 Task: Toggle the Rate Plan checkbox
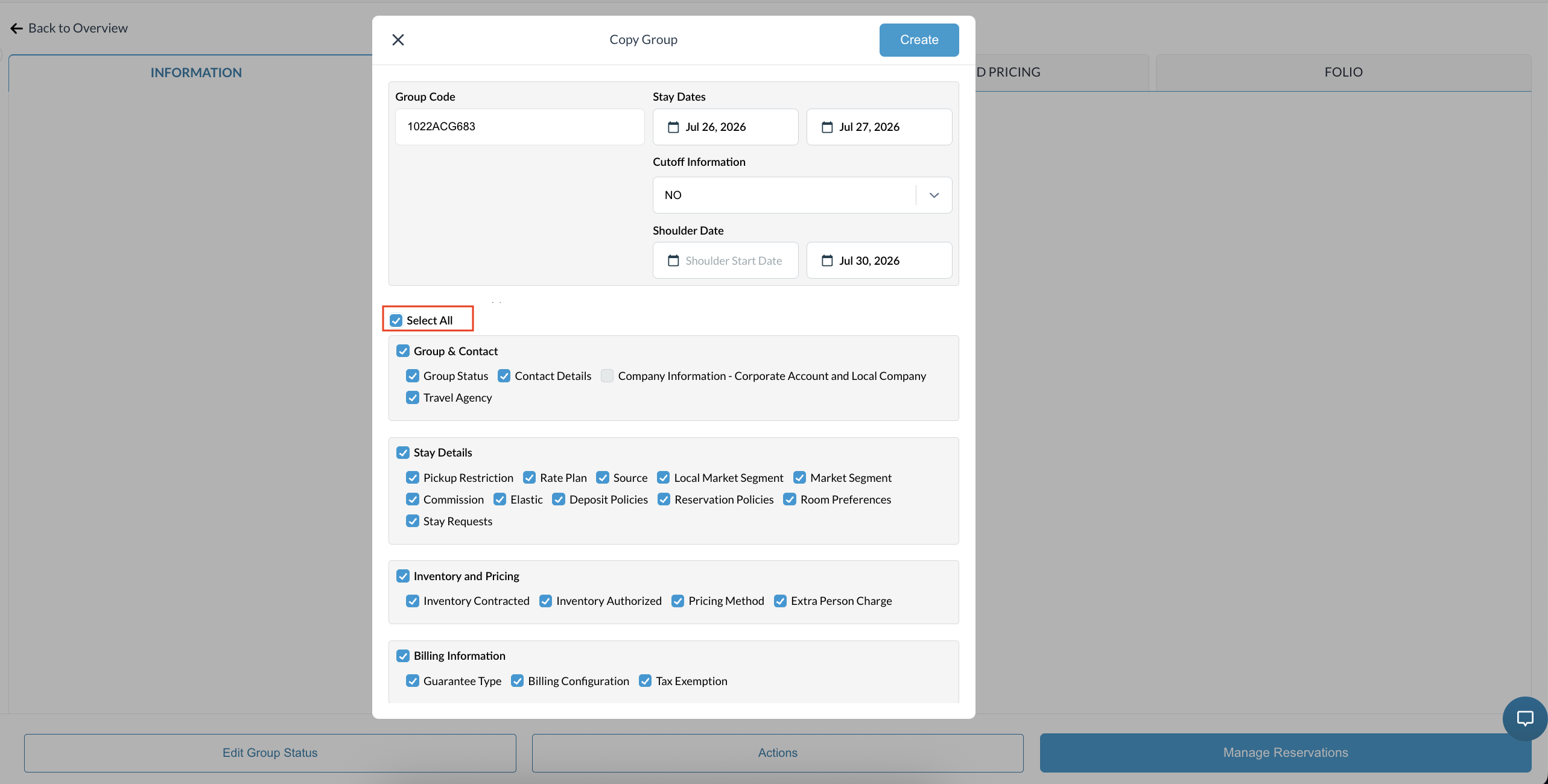click(x=529, y=478)
